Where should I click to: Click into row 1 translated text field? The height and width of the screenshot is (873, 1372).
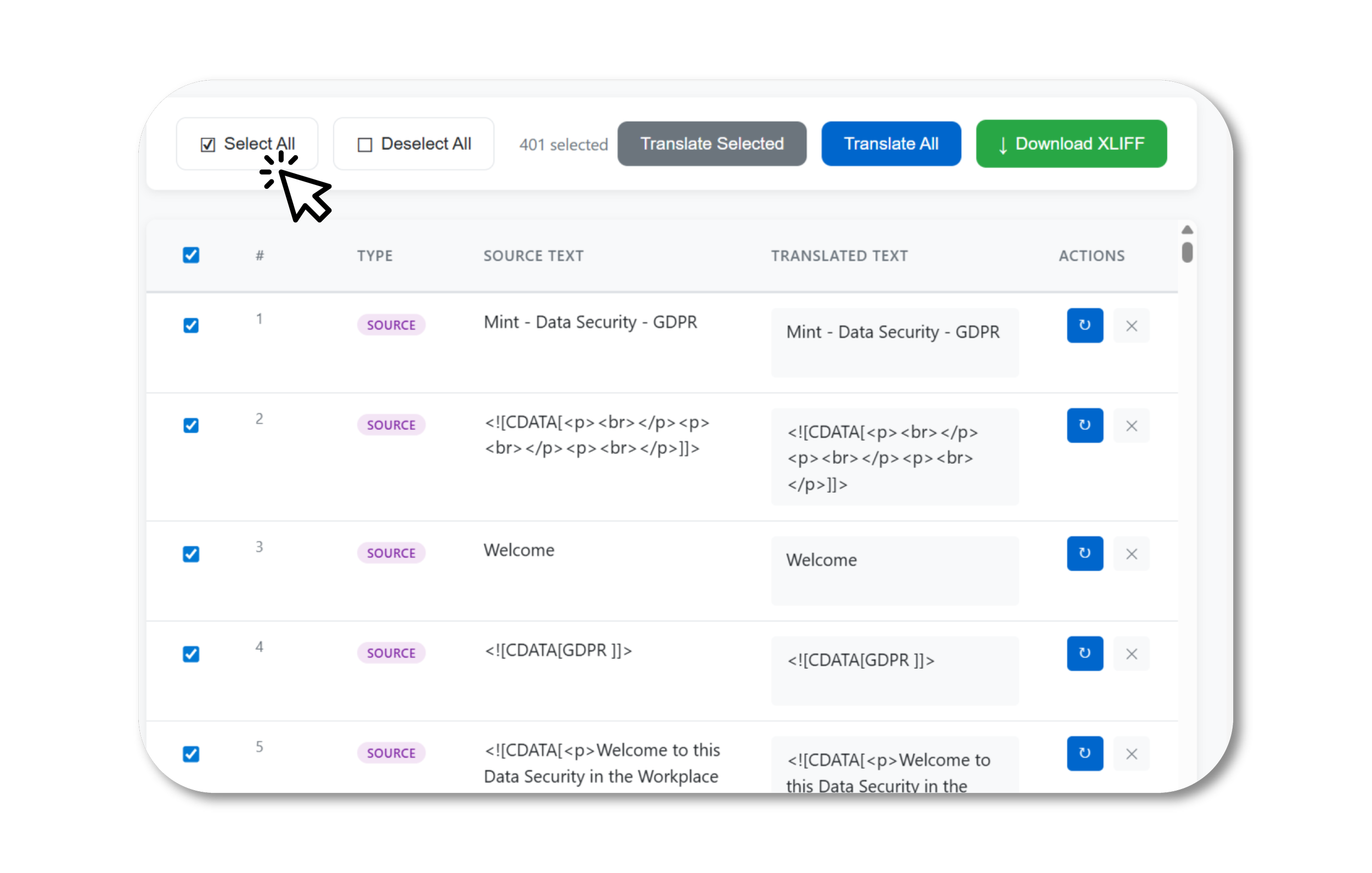894,342
